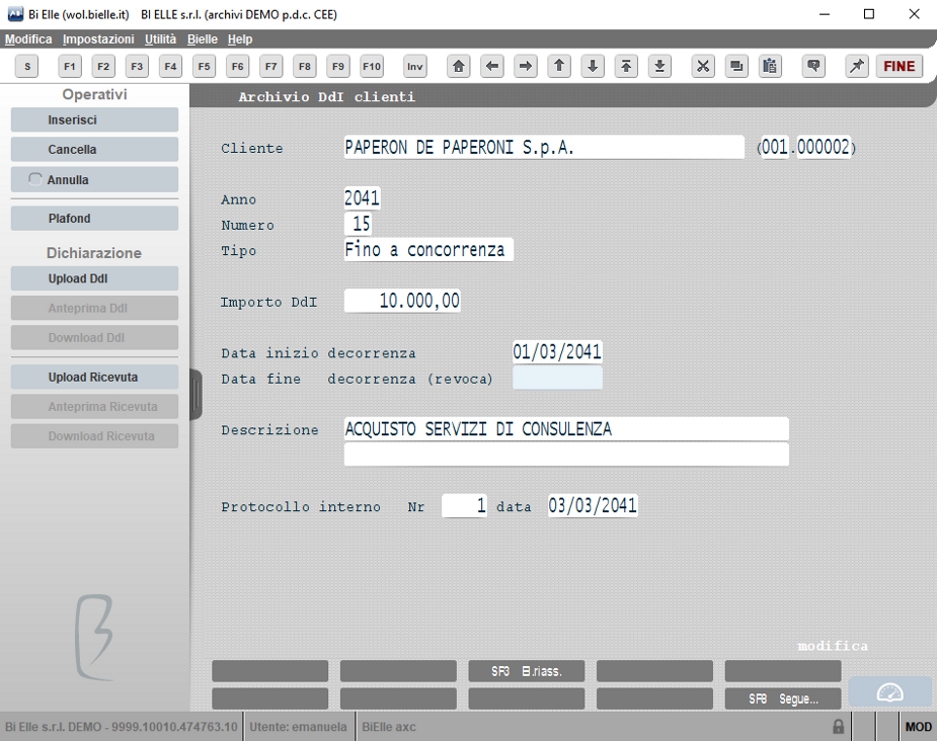Click the S key button in toolbar
This screenshot has width=937, height=741.
point(27,66)
